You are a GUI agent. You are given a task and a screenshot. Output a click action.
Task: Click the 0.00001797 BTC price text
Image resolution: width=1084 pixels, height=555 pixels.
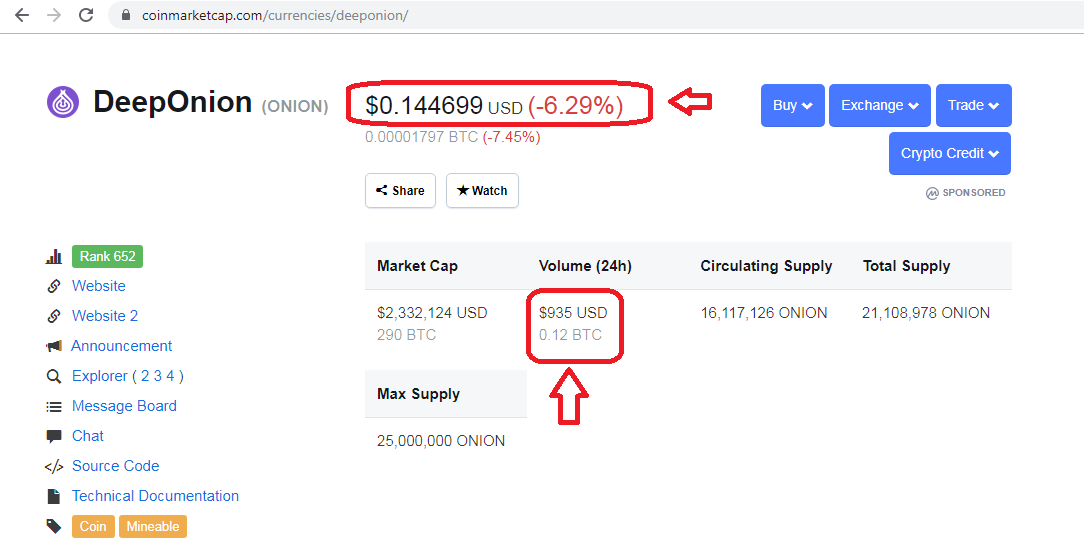[421, 137]
